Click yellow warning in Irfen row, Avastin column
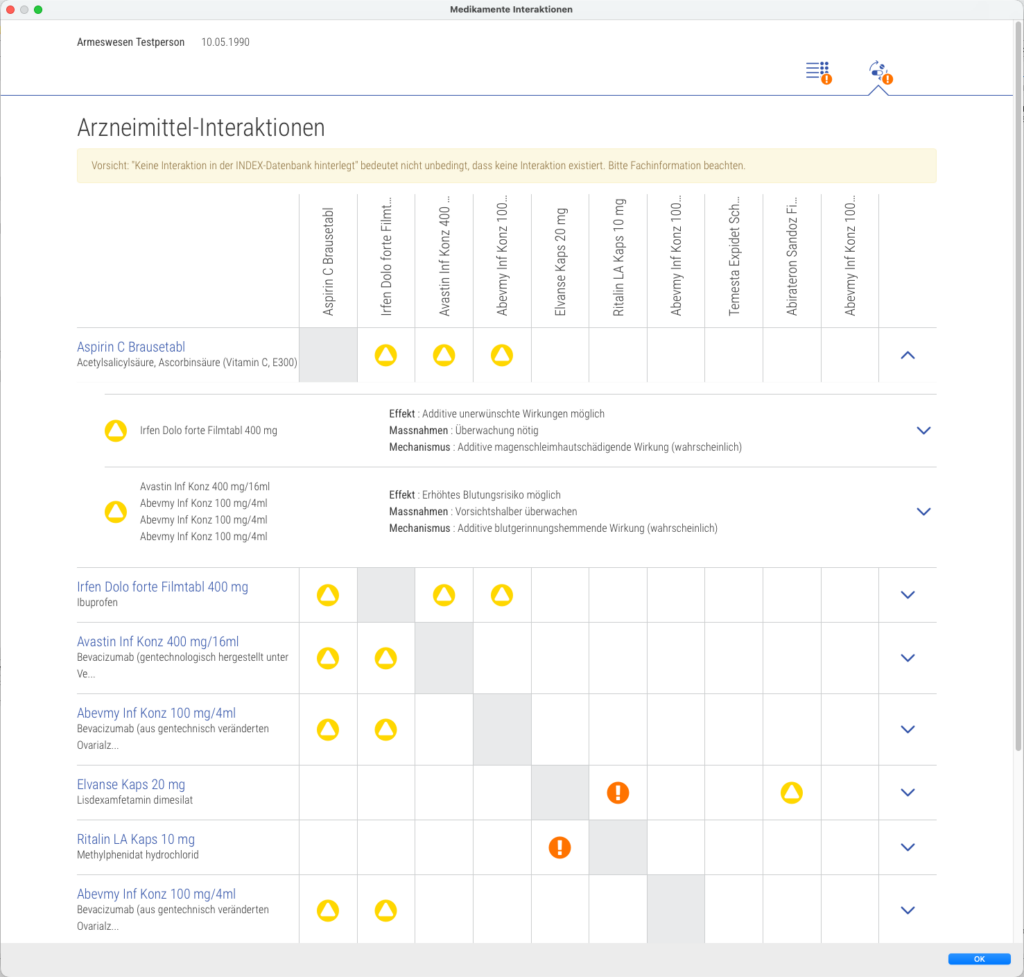The image size is (1024, 977). 444,595
